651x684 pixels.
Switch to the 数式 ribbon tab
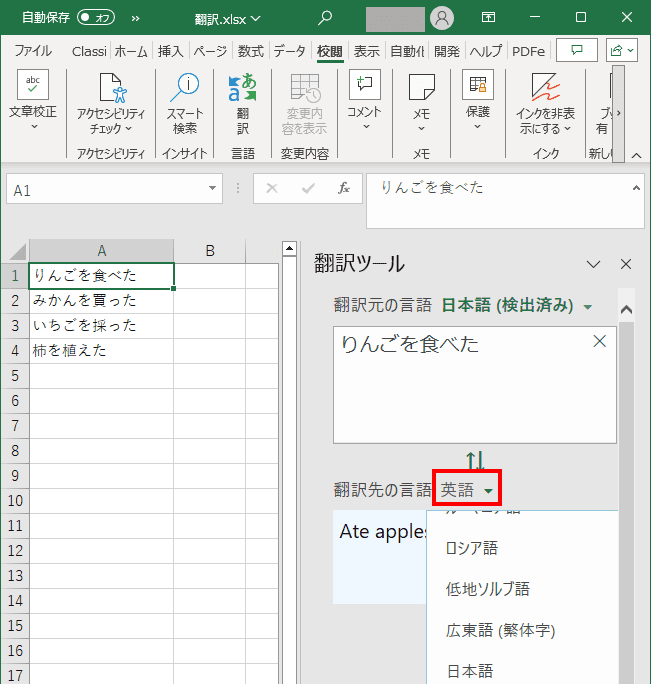(250, 51)
